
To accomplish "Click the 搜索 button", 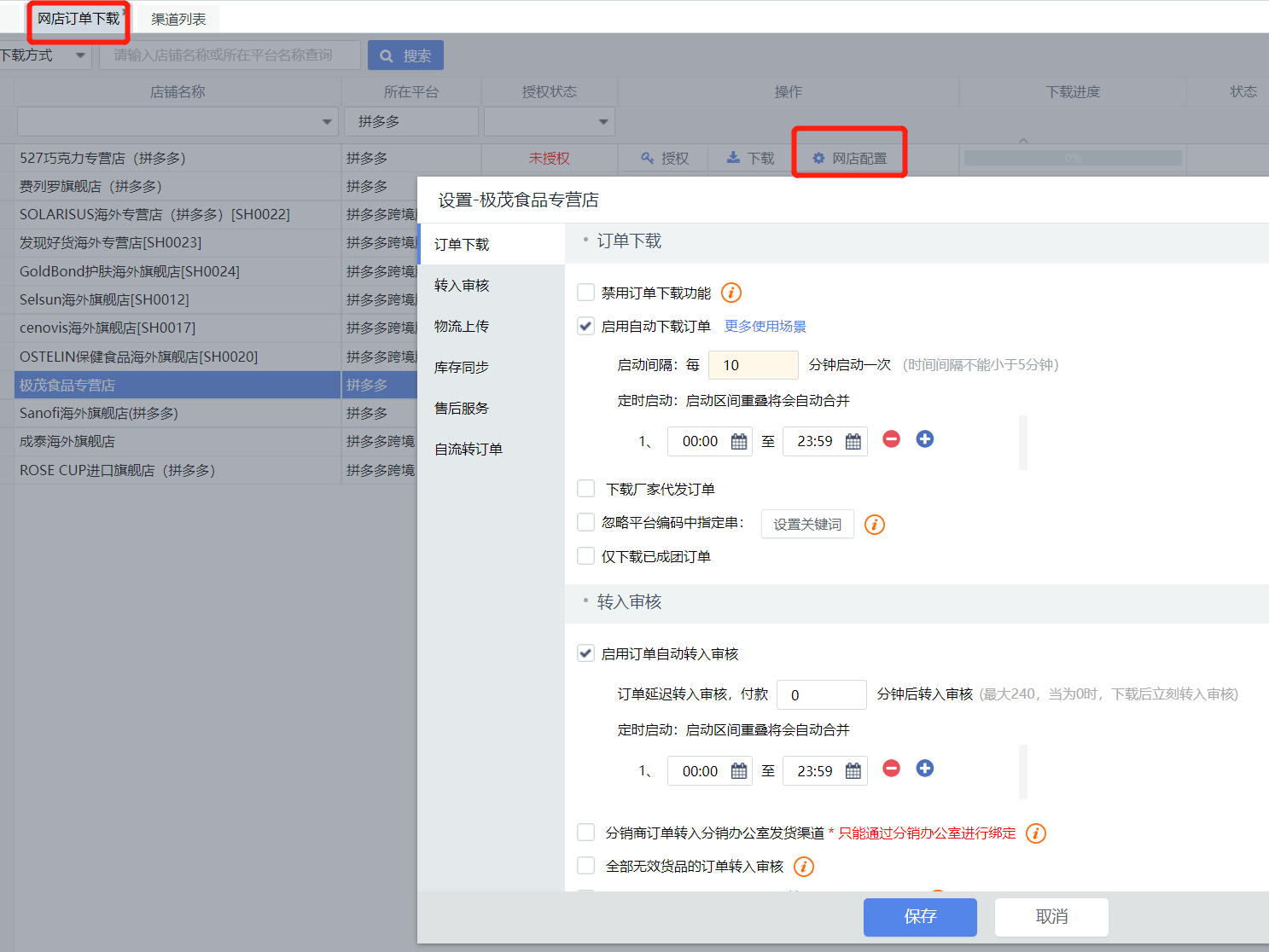I will pyautogui.click(x=405, y=55).
